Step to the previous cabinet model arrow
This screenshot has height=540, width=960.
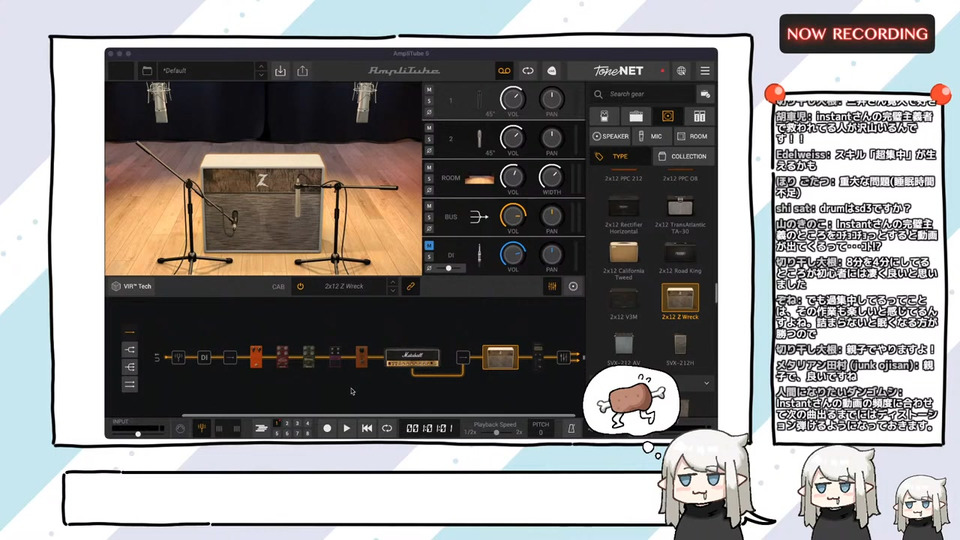(x=392, y=282)
